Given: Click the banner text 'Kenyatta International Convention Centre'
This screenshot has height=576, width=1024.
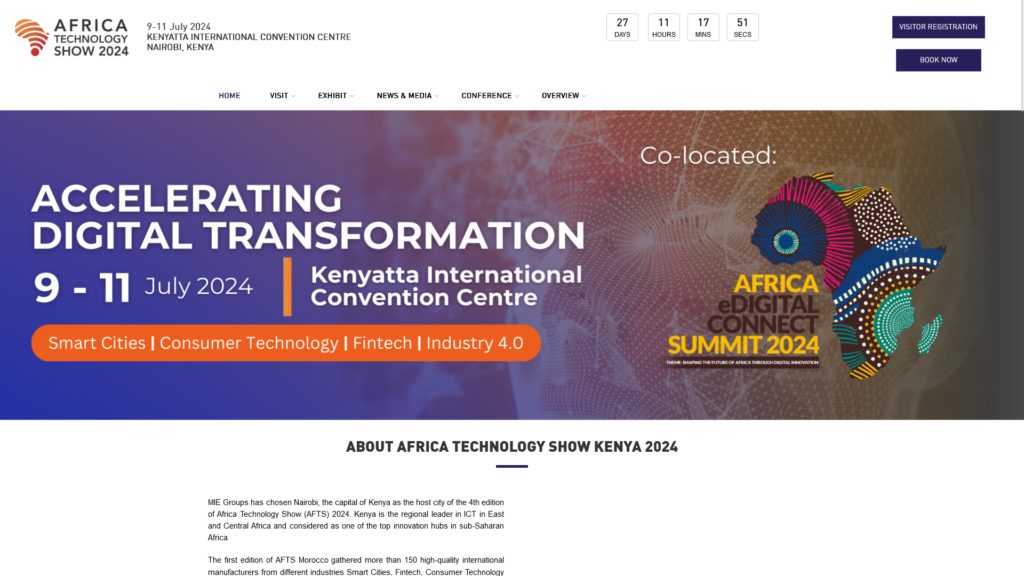Looking at the screenshot, I should click(x=446, y=286).
